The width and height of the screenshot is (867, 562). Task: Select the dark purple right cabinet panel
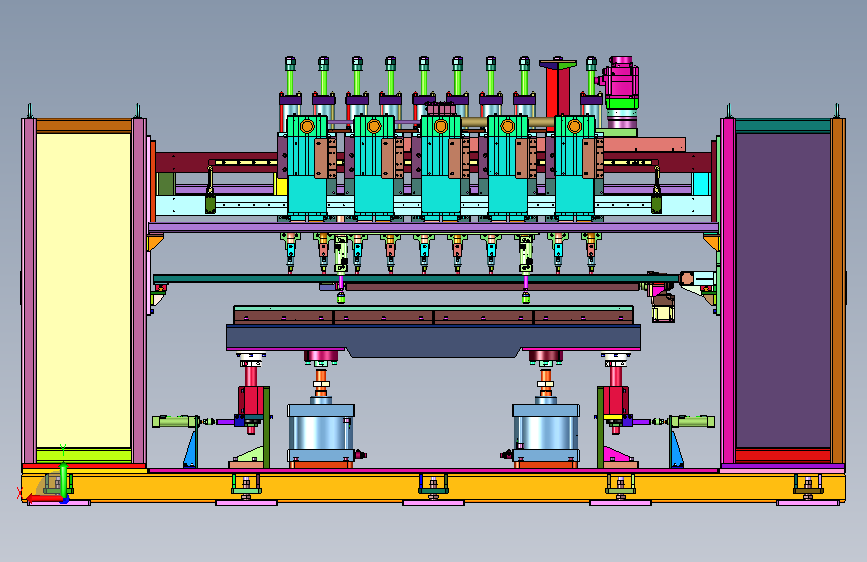pyautogui.click(x=782, y=290)
